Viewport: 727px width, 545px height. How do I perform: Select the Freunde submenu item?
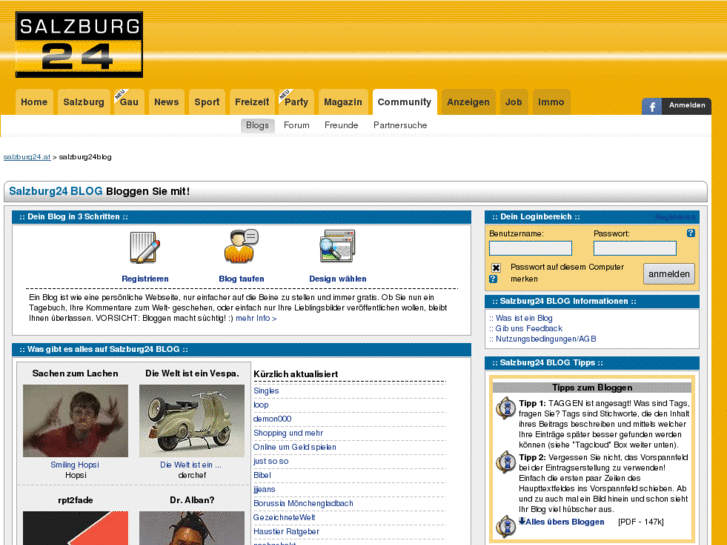341,125
